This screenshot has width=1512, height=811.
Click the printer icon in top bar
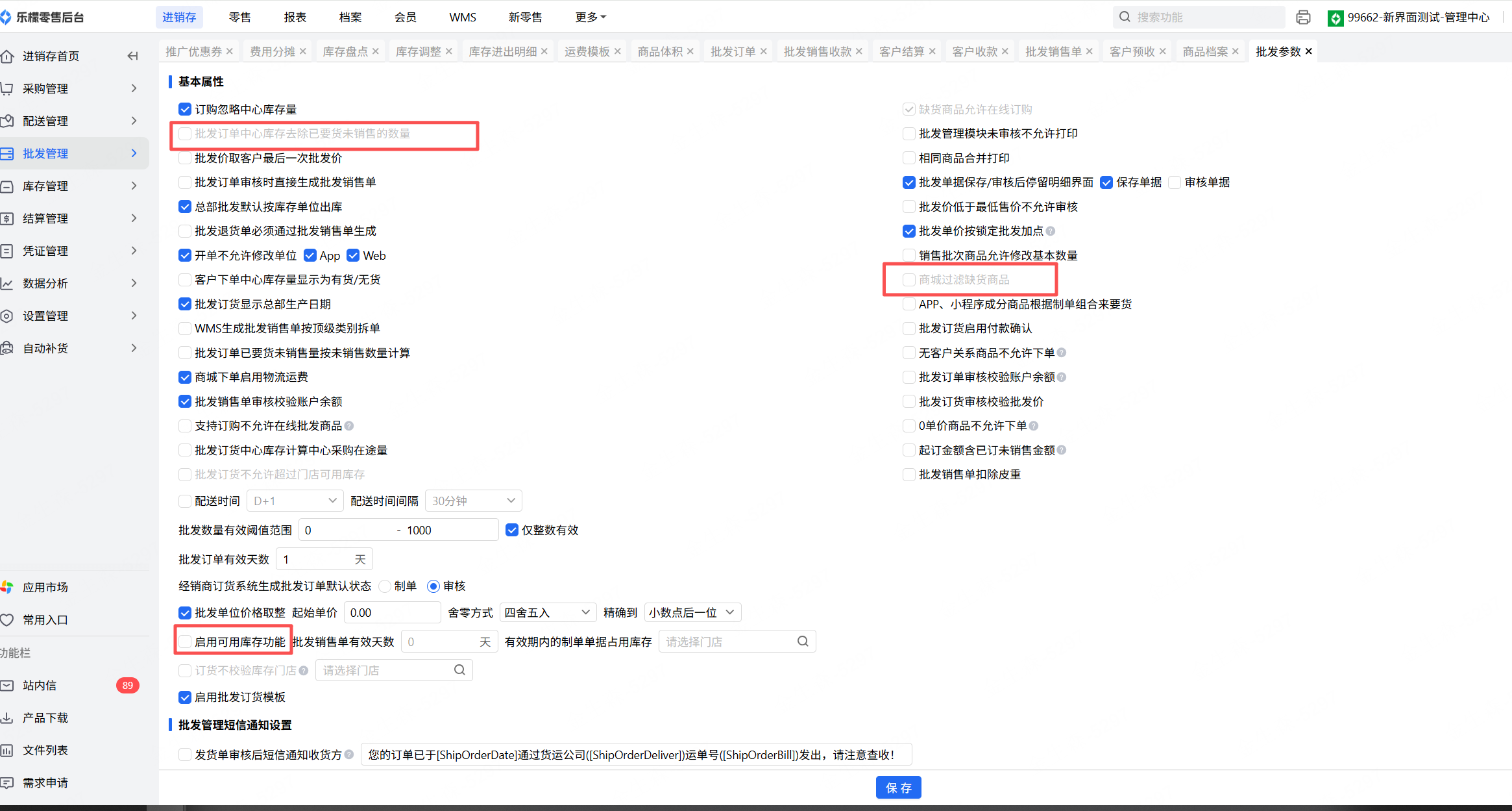(x=1303, y=18)
